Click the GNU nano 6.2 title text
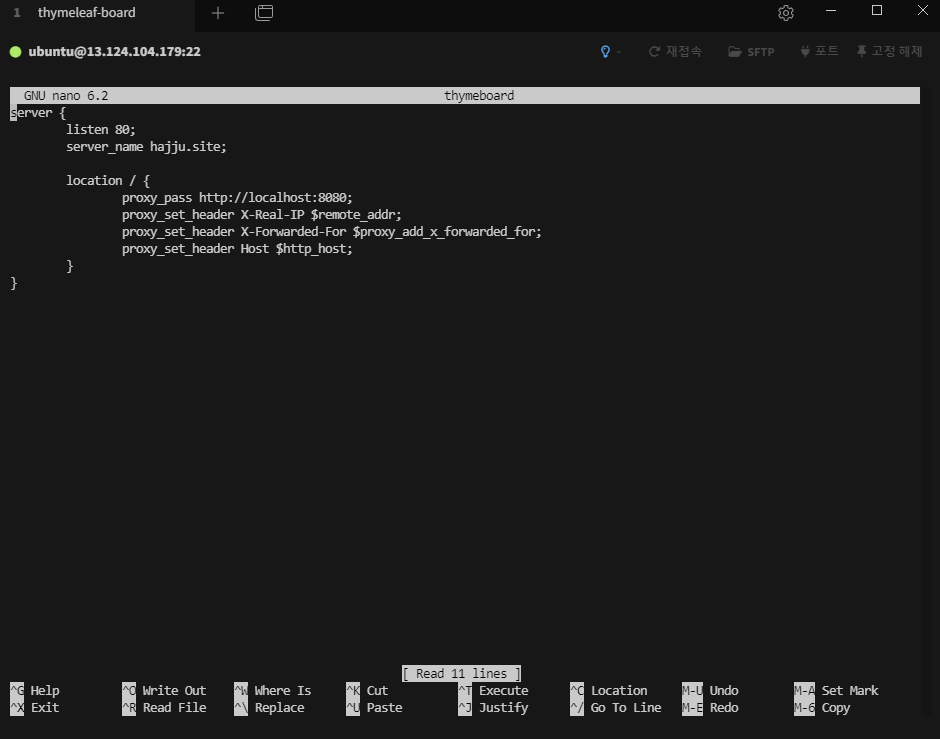Image resolution: width=940 pixels, height=739 pixels. (66, 95)
